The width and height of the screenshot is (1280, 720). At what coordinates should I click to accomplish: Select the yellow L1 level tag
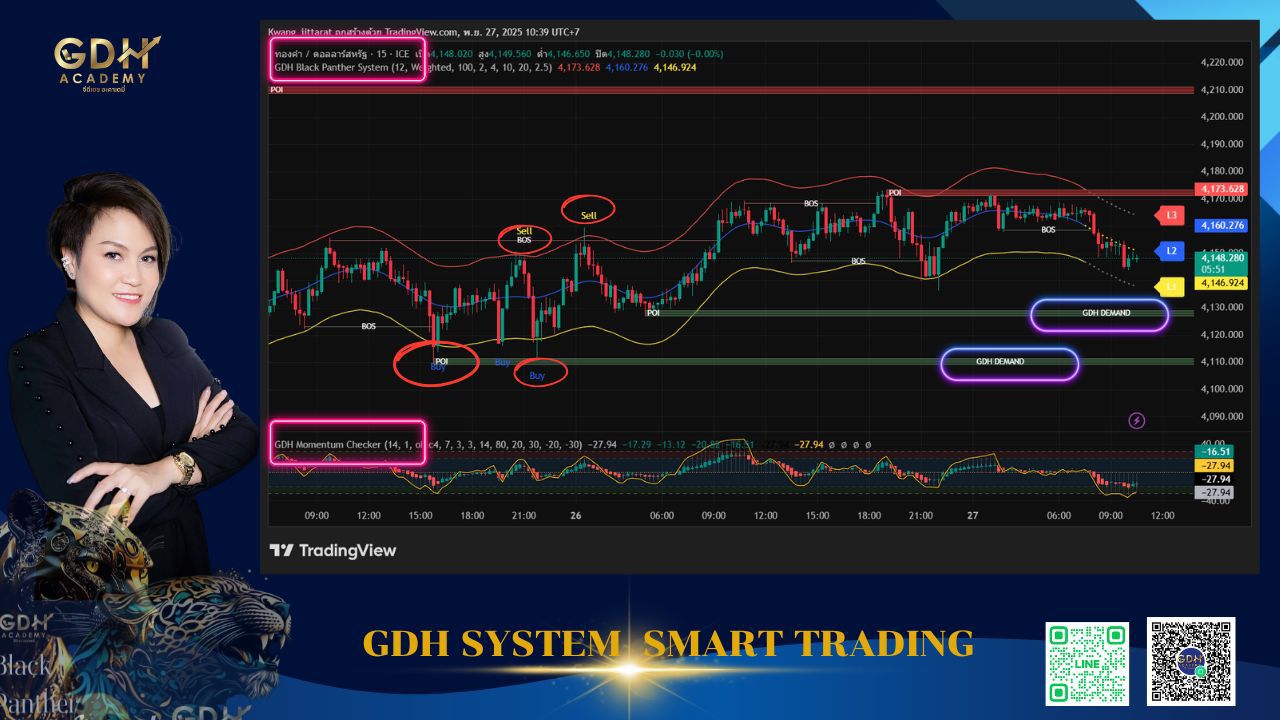1170,287
